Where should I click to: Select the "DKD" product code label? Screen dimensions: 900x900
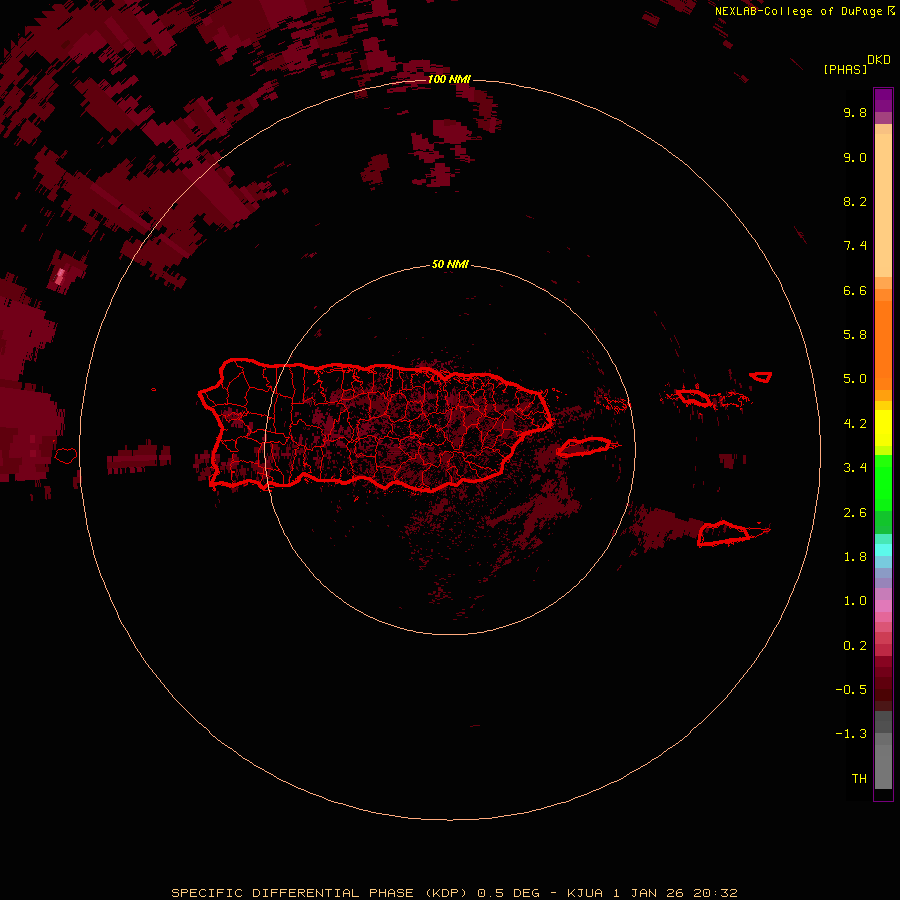879,60
